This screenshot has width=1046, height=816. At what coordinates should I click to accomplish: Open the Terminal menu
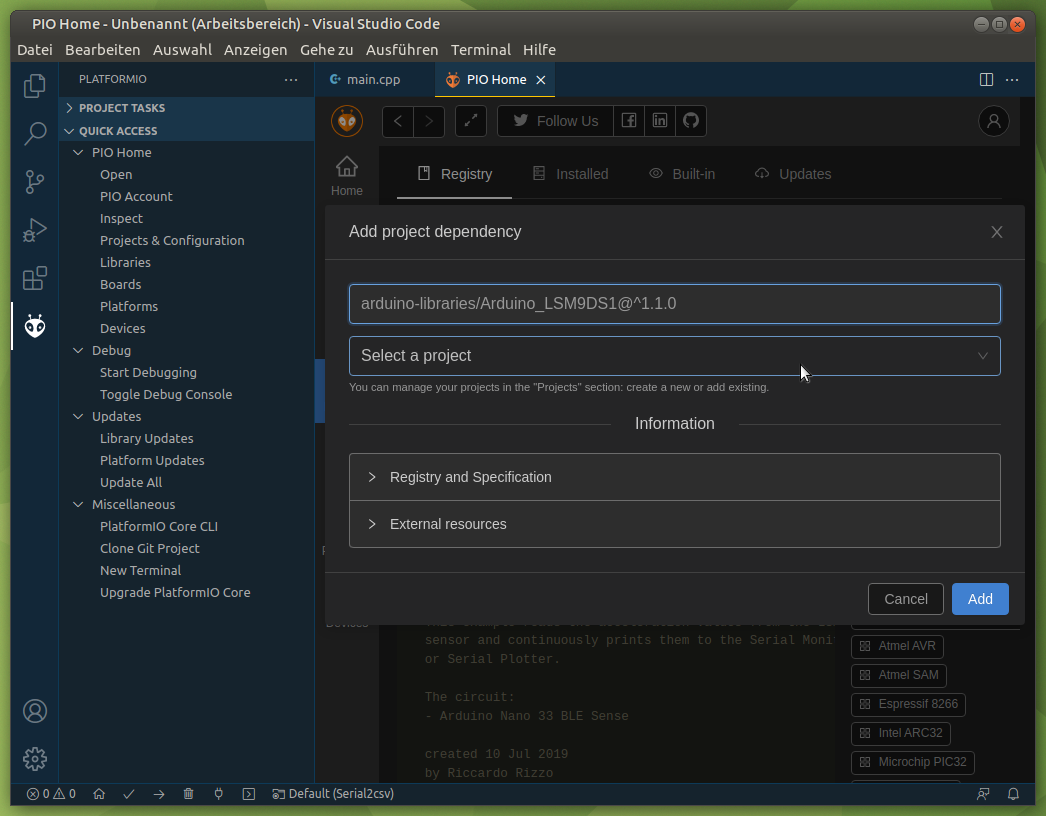pos(480,50)
